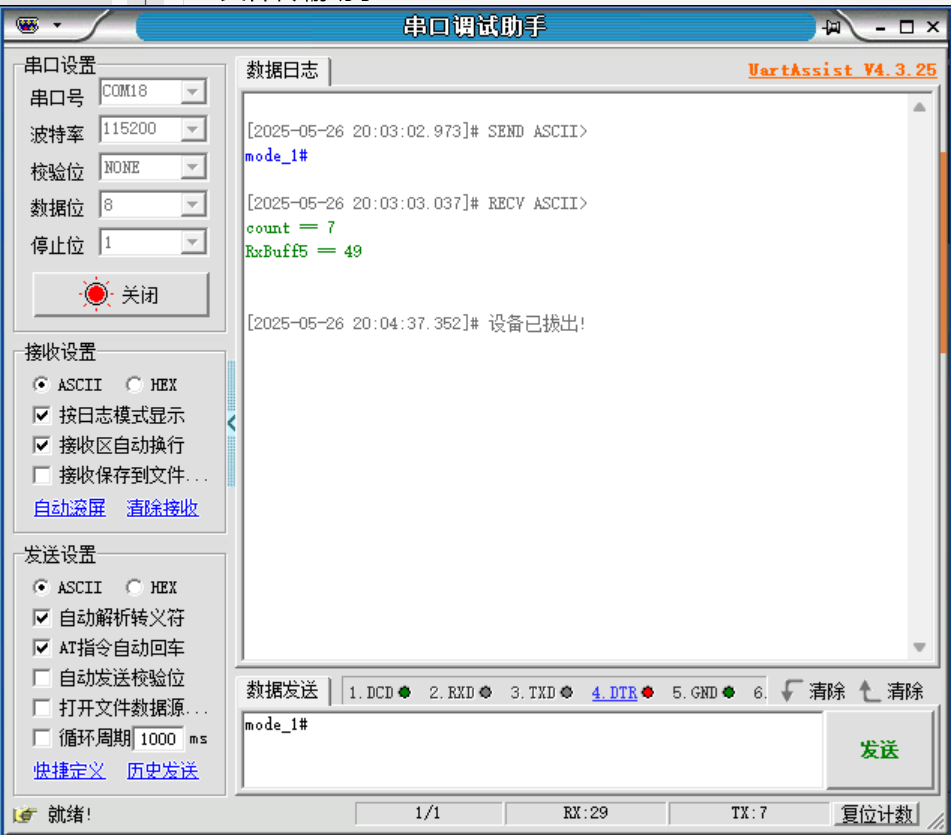
Task: Enable the 接收保存到文件 checkbox
Action: [x=41, y=476]
